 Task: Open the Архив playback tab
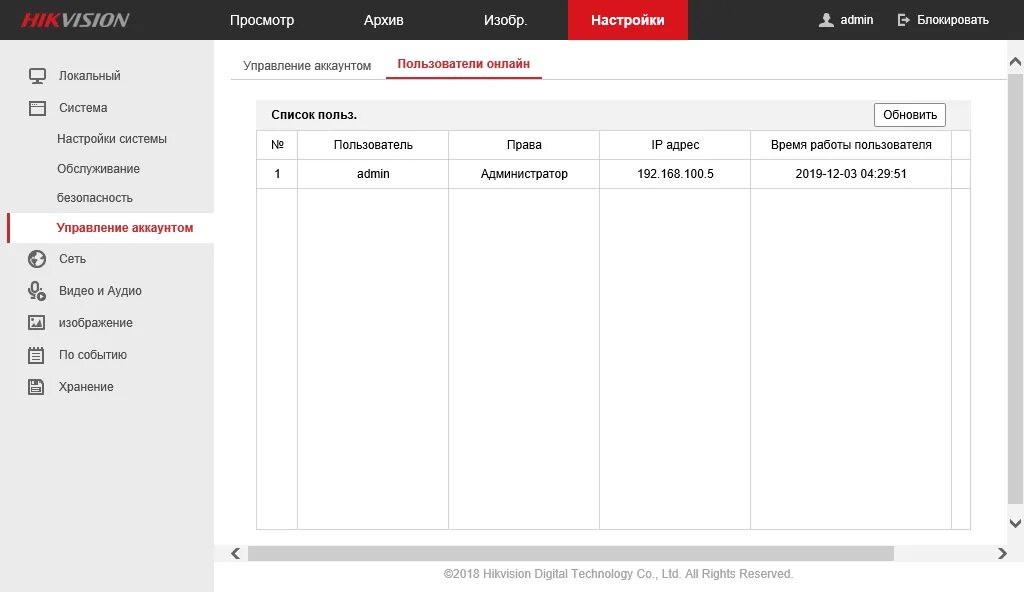[x=383, y=20]
